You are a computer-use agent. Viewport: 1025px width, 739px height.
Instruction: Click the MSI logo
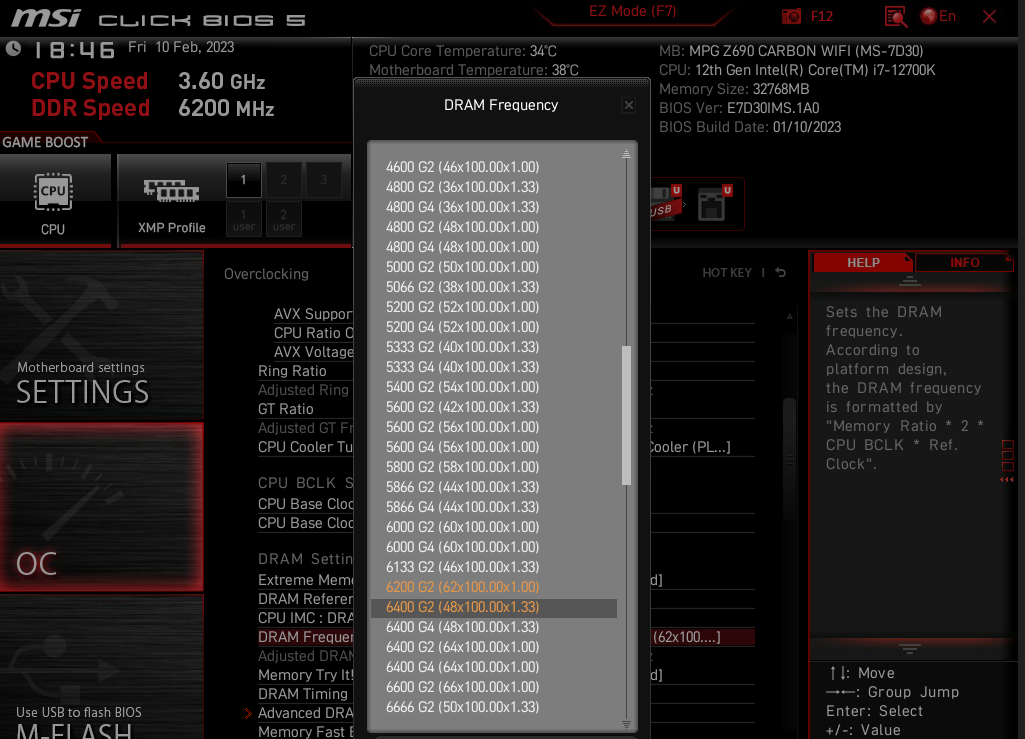(x=46, y=18)
